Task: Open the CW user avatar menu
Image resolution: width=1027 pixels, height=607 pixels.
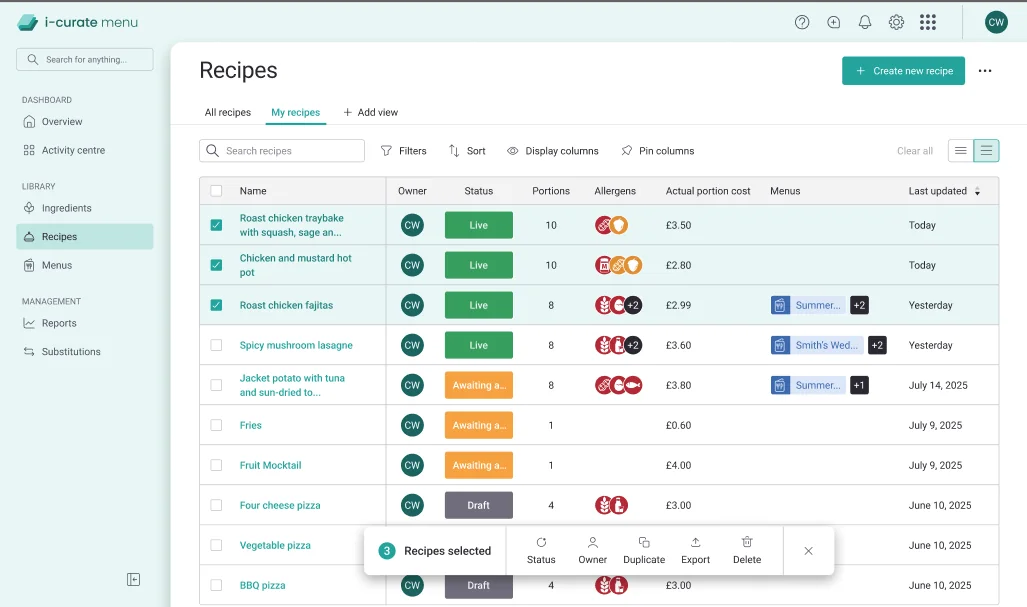Action: (996, 22)
